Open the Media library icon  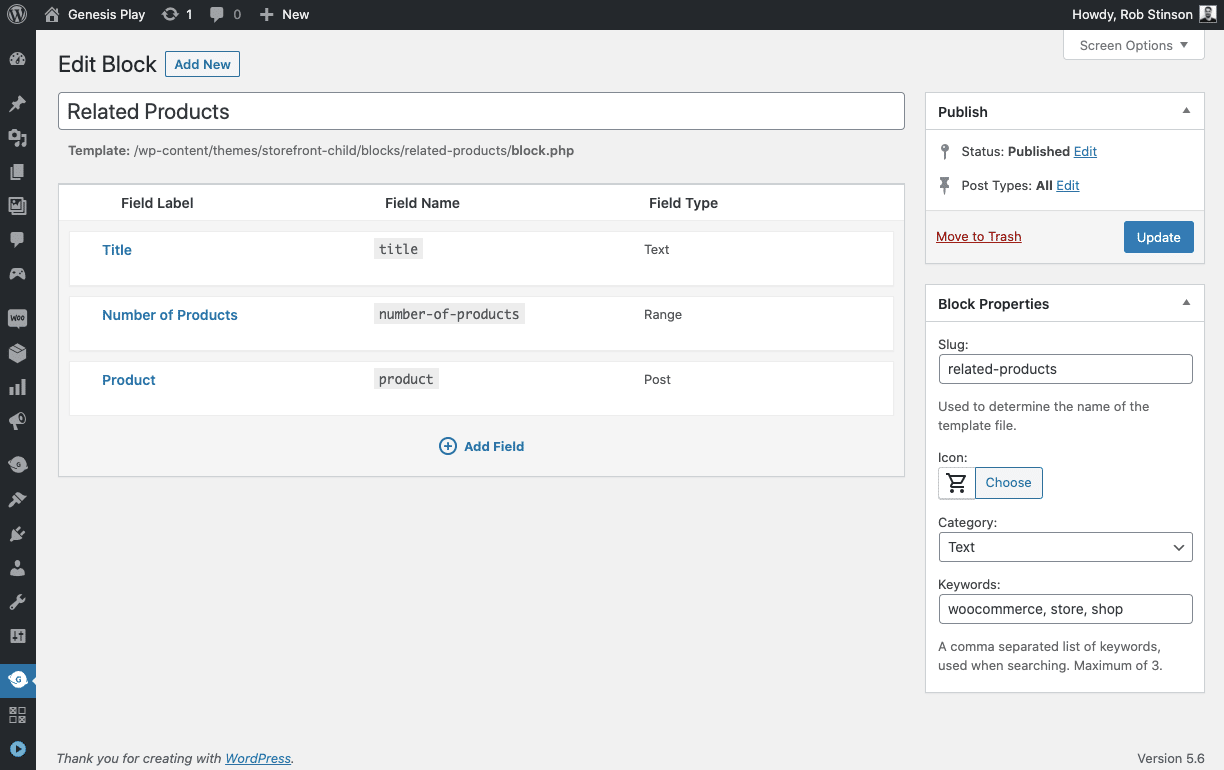(x=17, y=205)
